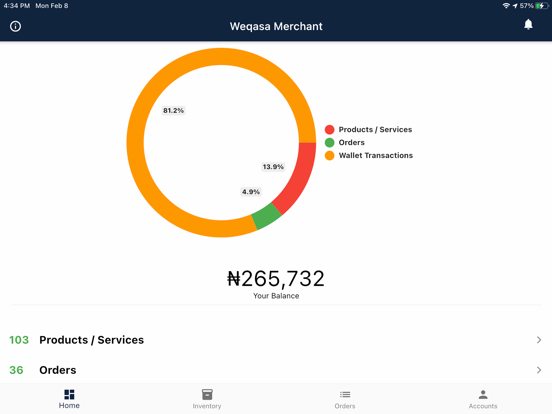
Task: Select the 13.9% chart label
Action: coord(273,167)
